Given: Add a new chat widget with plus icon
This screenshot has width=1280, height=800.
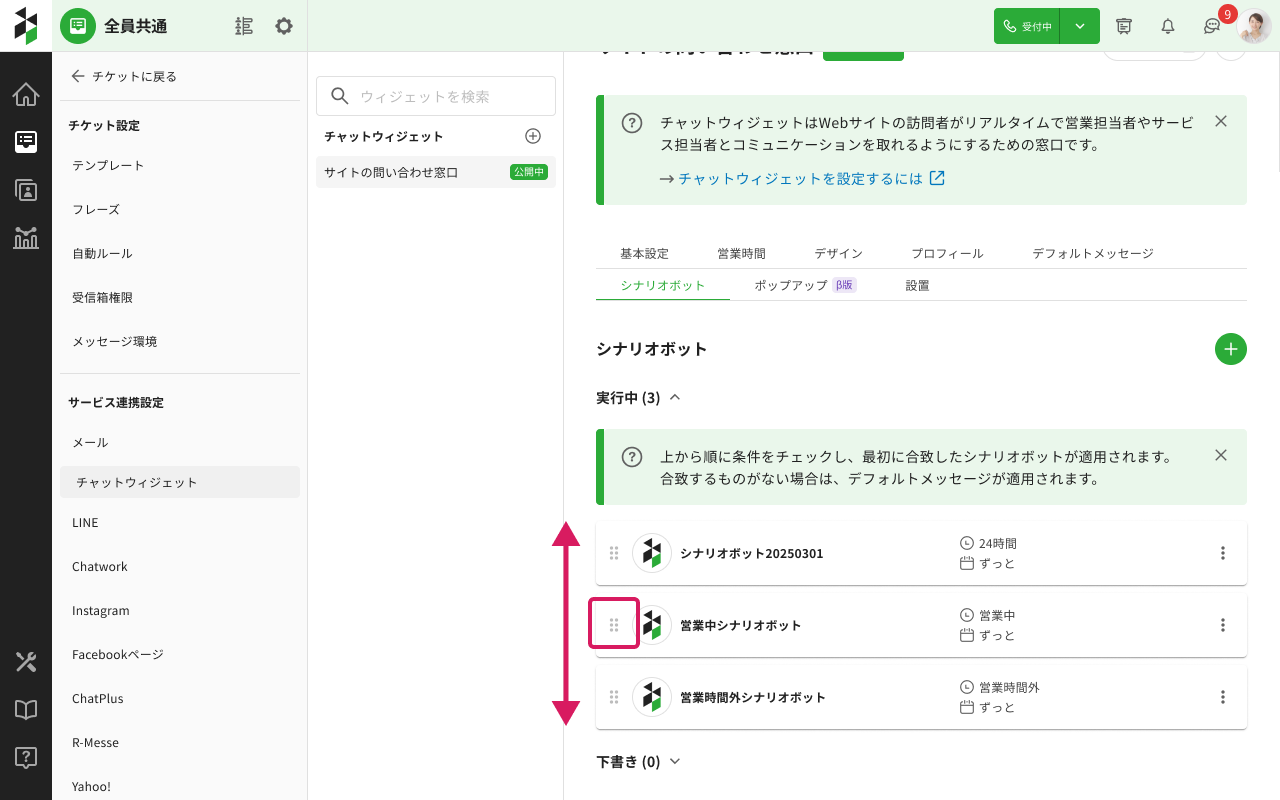Looking at the screenshot, I should pyautogui.click(x=533, y=136).
